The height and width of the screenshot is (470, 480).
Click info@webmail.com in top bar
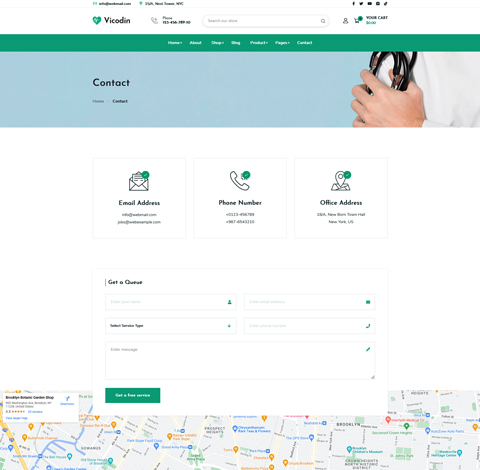pos(115,4)
